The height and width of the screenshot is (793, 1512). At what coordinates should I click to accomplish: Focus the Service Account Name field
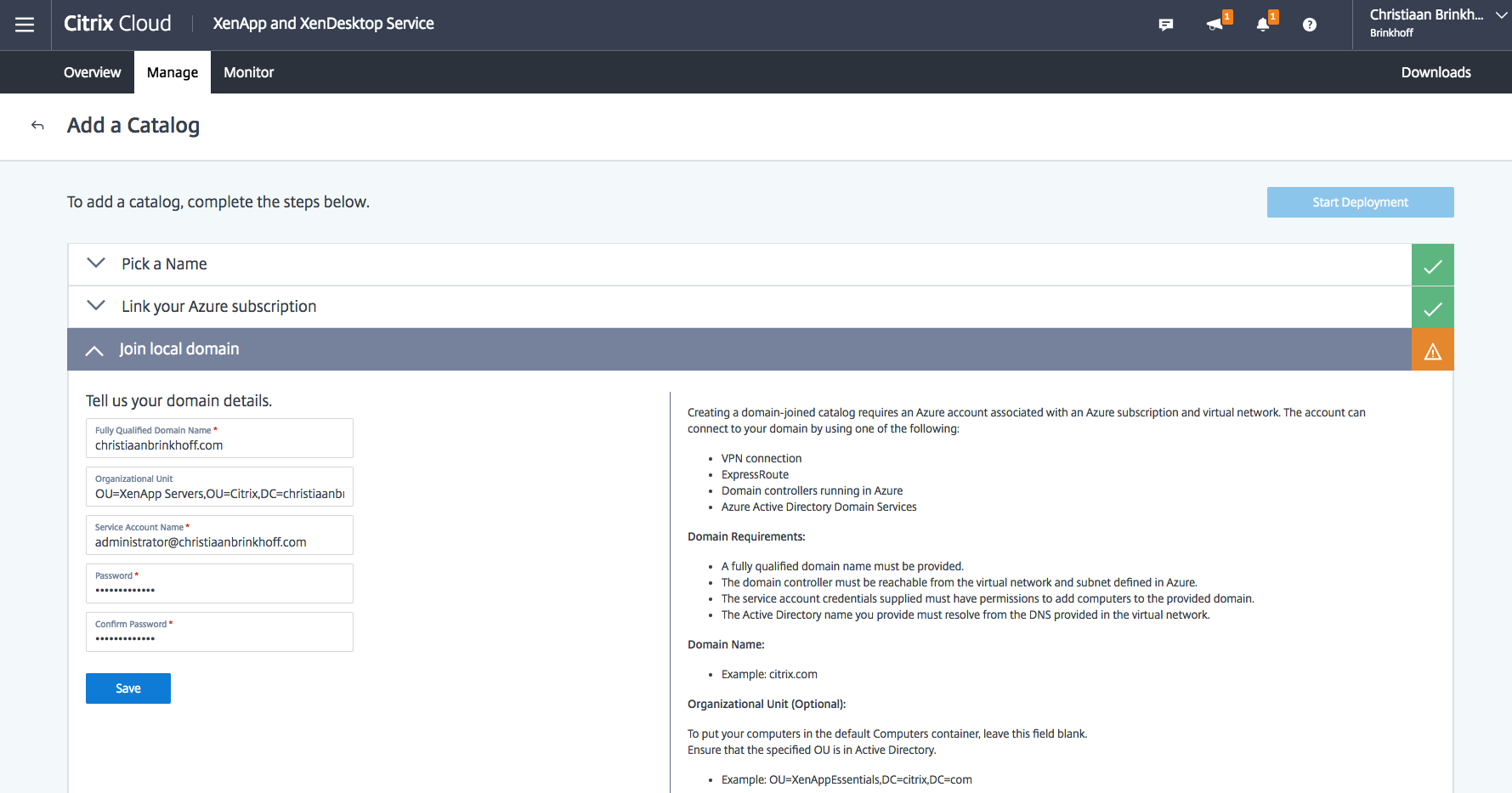(219, 535)
